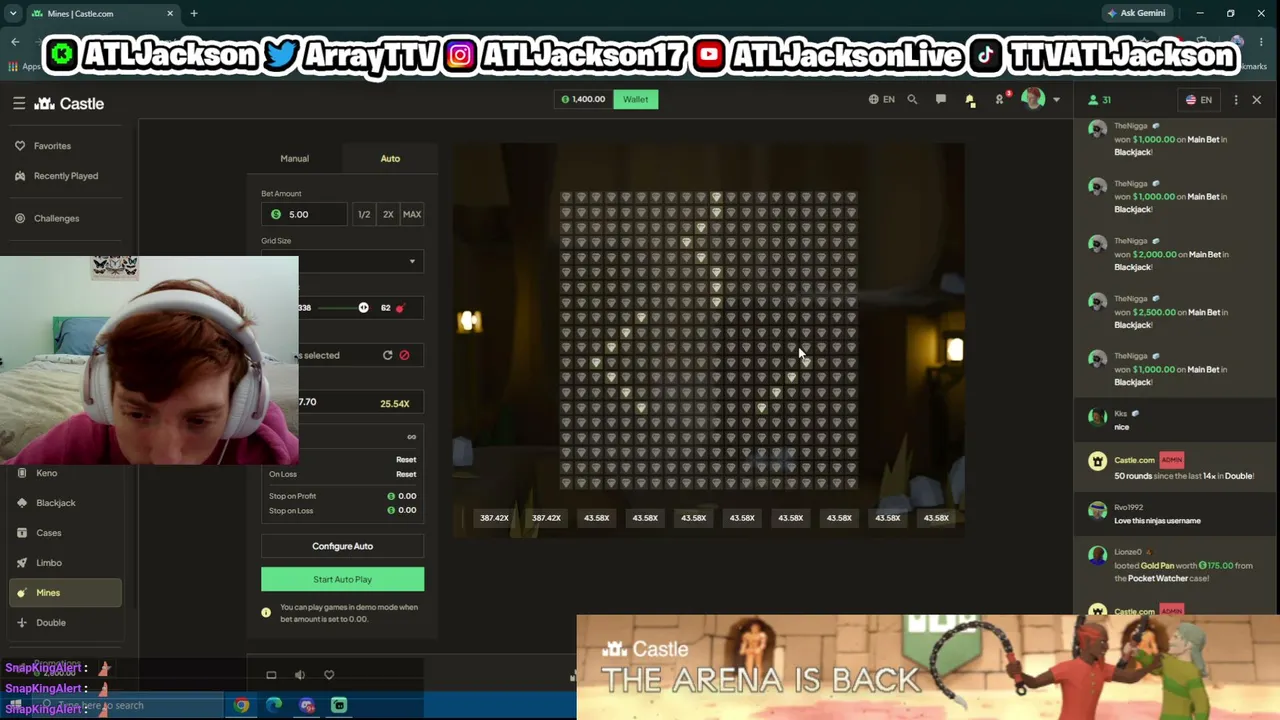The image size is (1280, 720).
Task: Open the site search icon
Action: 912,99
